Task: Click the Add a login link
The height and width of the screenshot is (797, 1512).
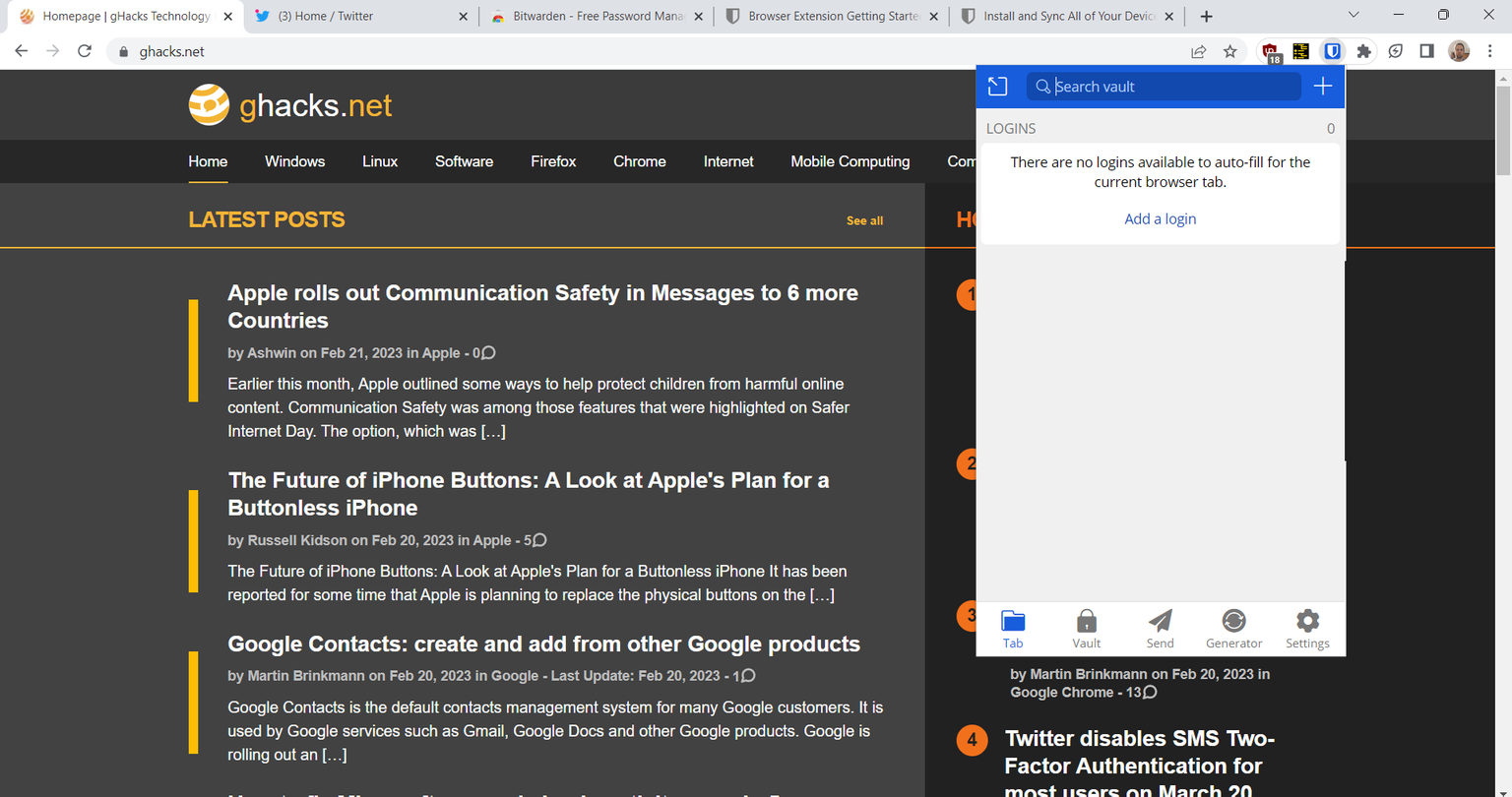Action: click(1161, 218)
